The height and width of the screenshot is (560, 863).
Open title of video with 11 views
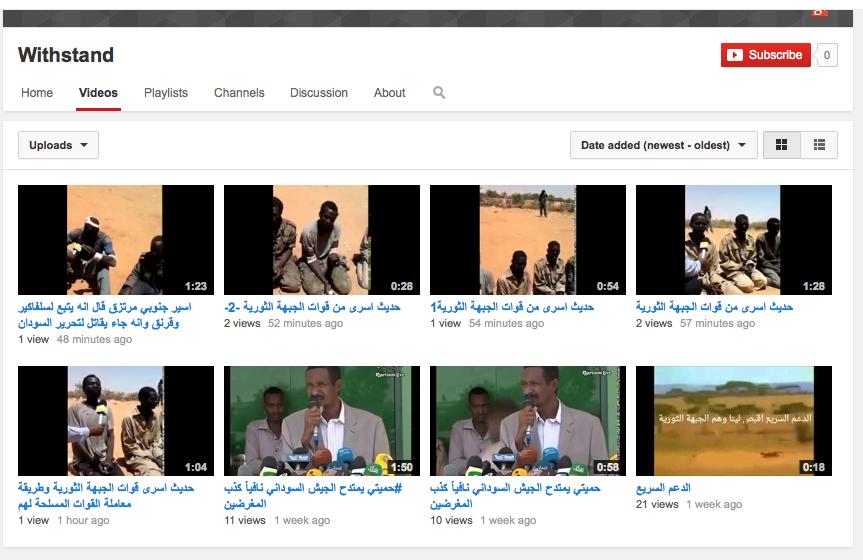click(313, 496)
